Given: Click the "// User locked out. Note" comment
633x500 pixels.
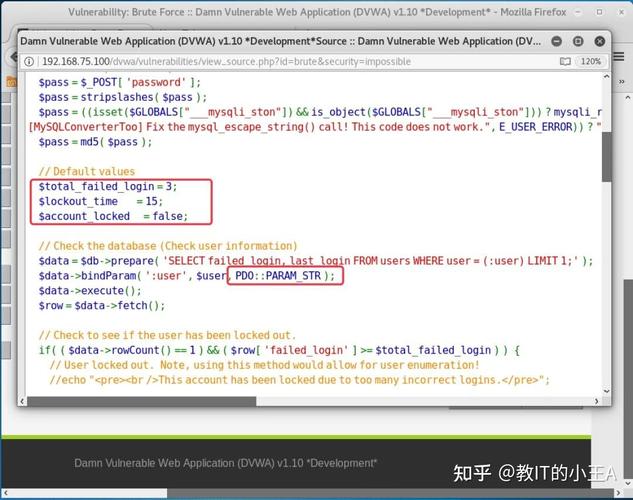Looking at the screenshot, I should (264, 365).
